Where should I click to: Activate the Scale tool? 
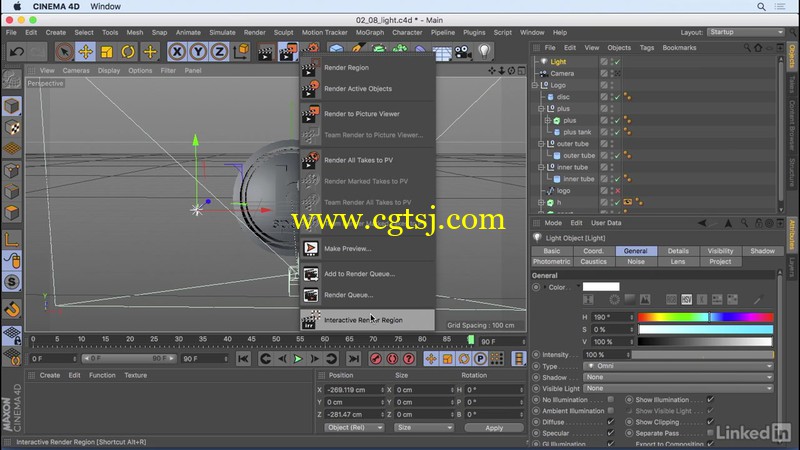coord(107,52)
